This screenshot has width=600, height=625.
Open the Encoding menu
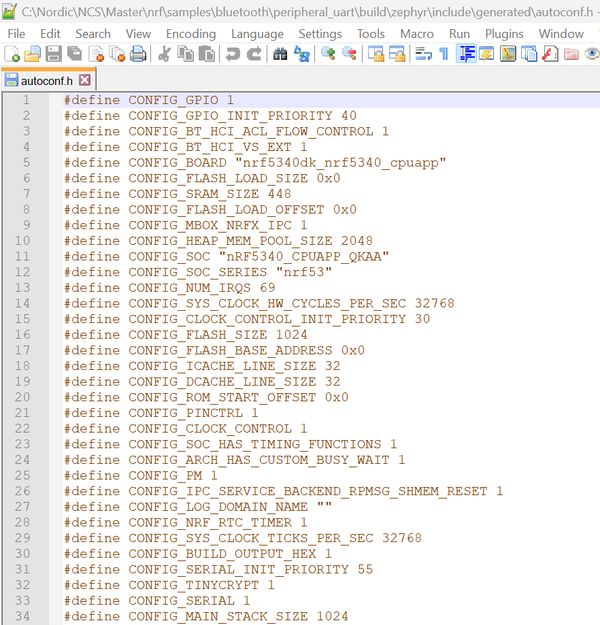(191, 34)
